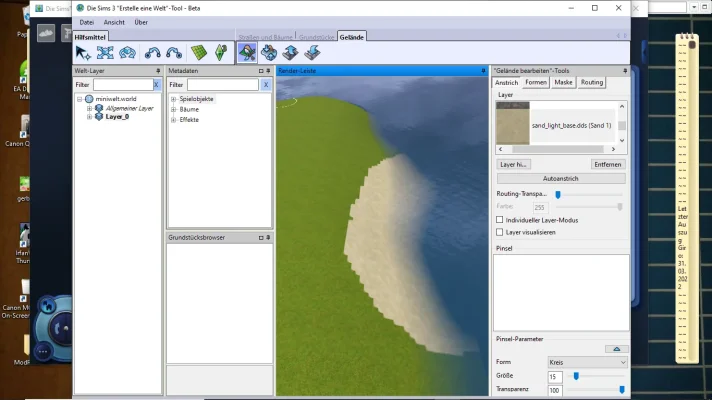Click the Layer_0 layer icon
The width and height of the screenshot is (712, 400).
tap(99, 117)
